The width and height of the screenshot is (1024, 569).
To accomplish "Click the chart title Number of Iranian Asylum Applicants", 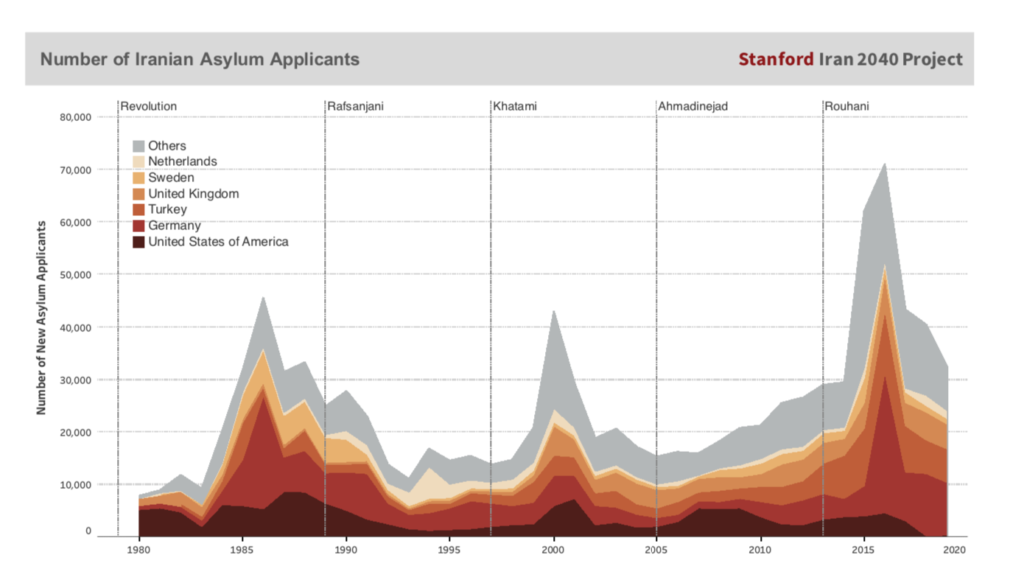I will click(199, 59).
